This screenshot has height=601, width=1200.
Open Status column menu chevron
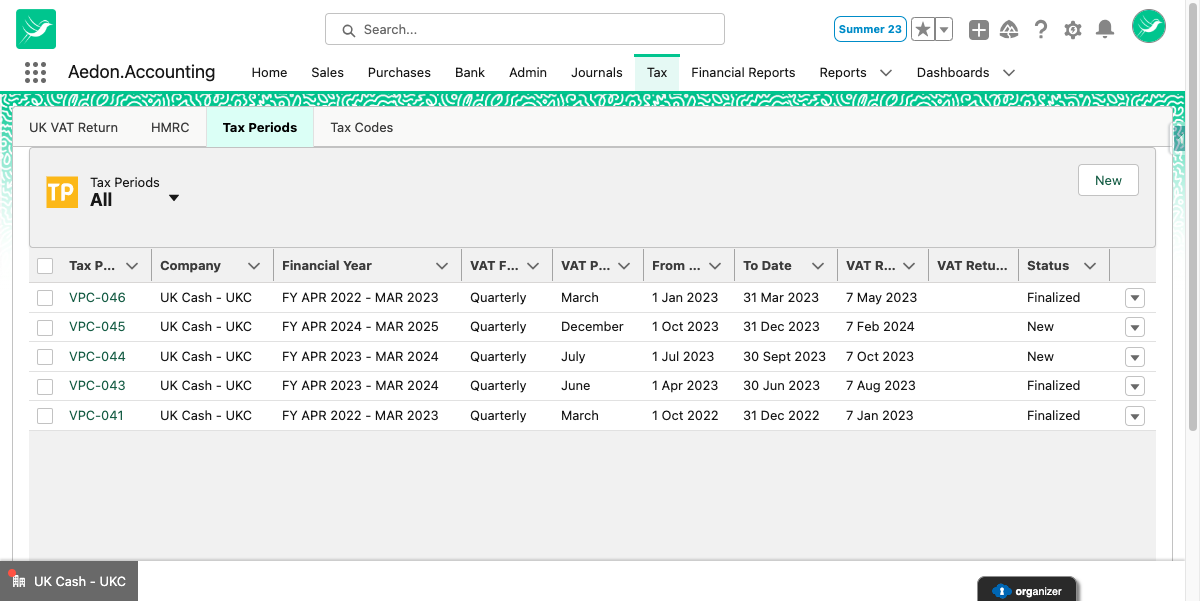click(x=1090, y=266)
